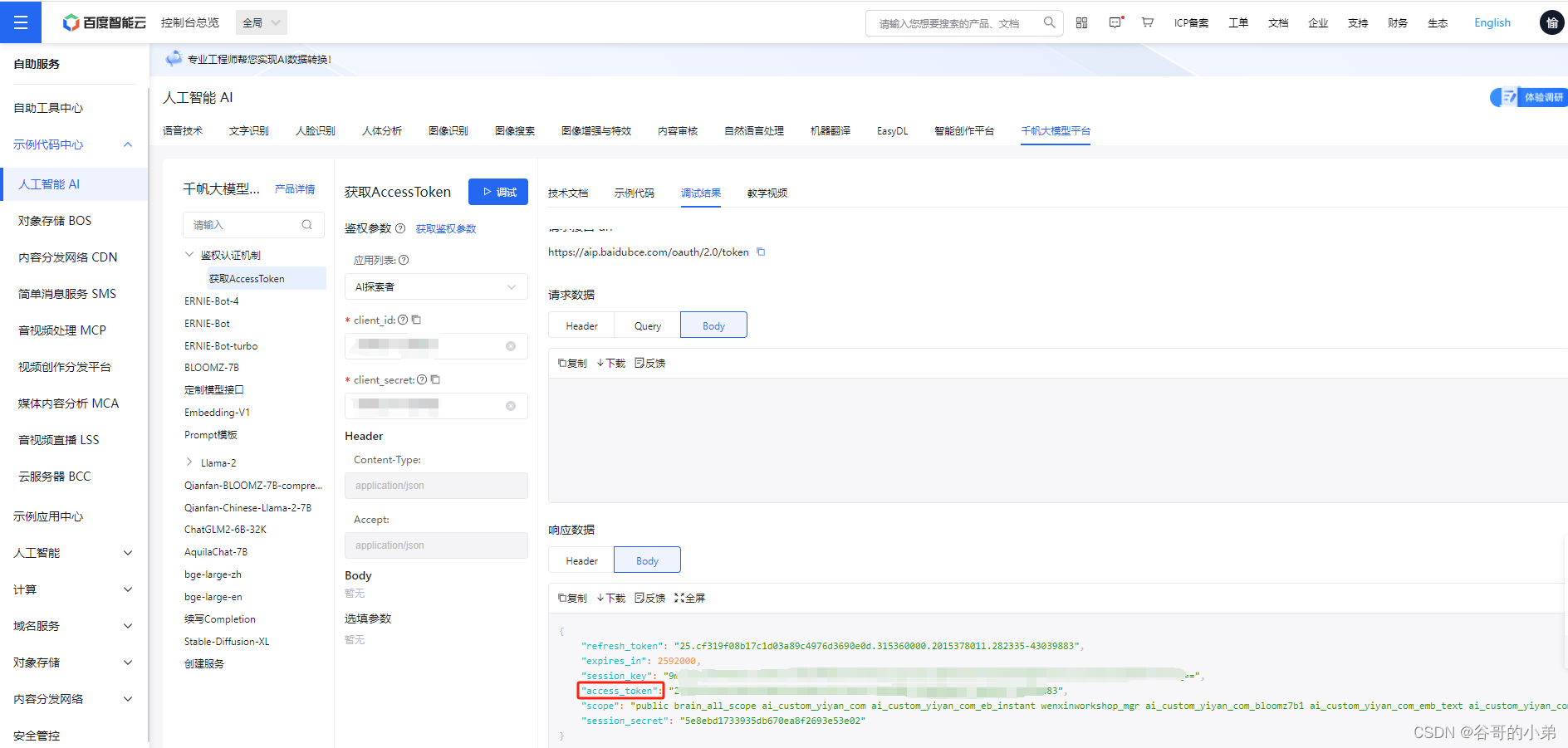This screenshot has height=748, width=1568.
Task: Switch language to English
Action: (x=1492, y=22)
